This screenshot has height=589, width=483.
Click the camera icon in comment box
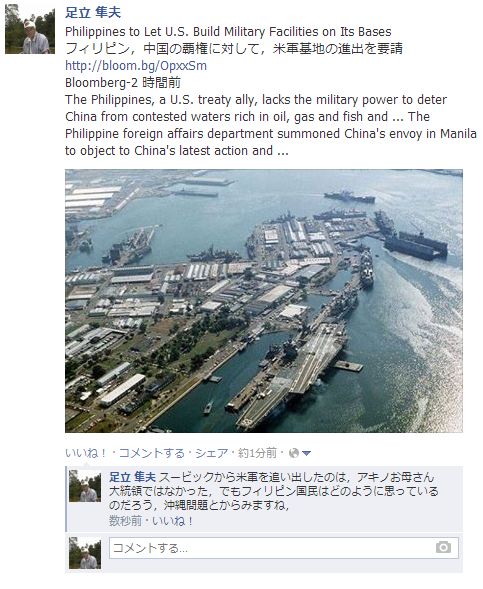coord(443,547)
